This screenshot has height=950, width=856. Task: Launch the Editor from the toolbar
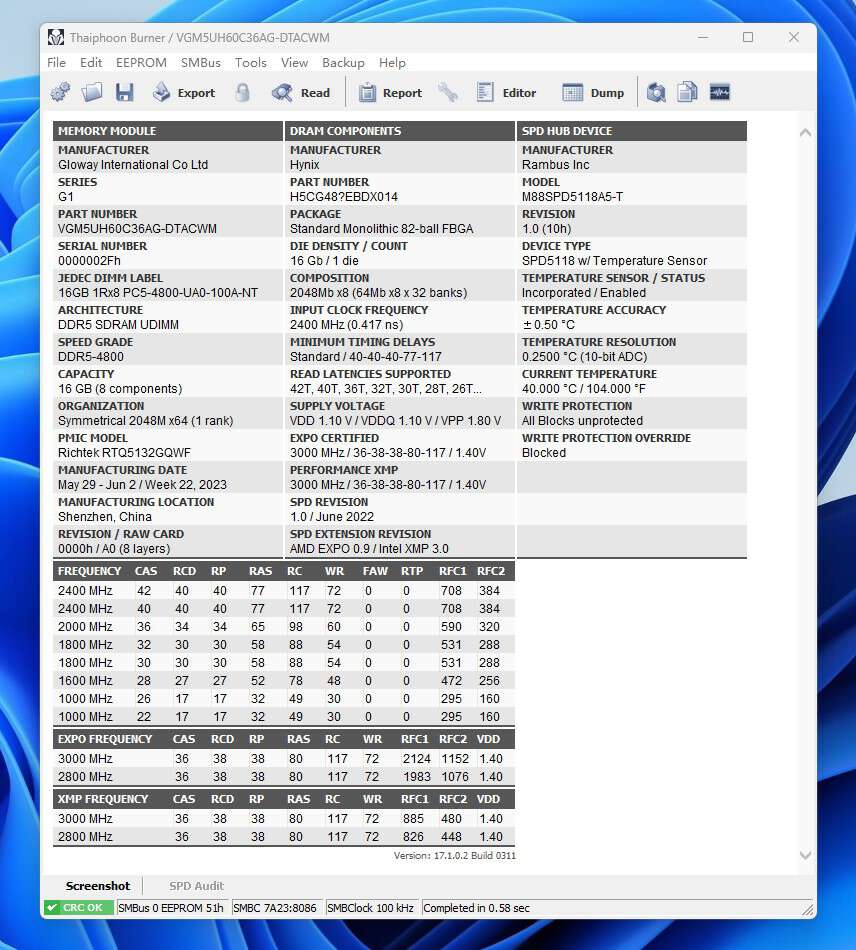[507, 93]
